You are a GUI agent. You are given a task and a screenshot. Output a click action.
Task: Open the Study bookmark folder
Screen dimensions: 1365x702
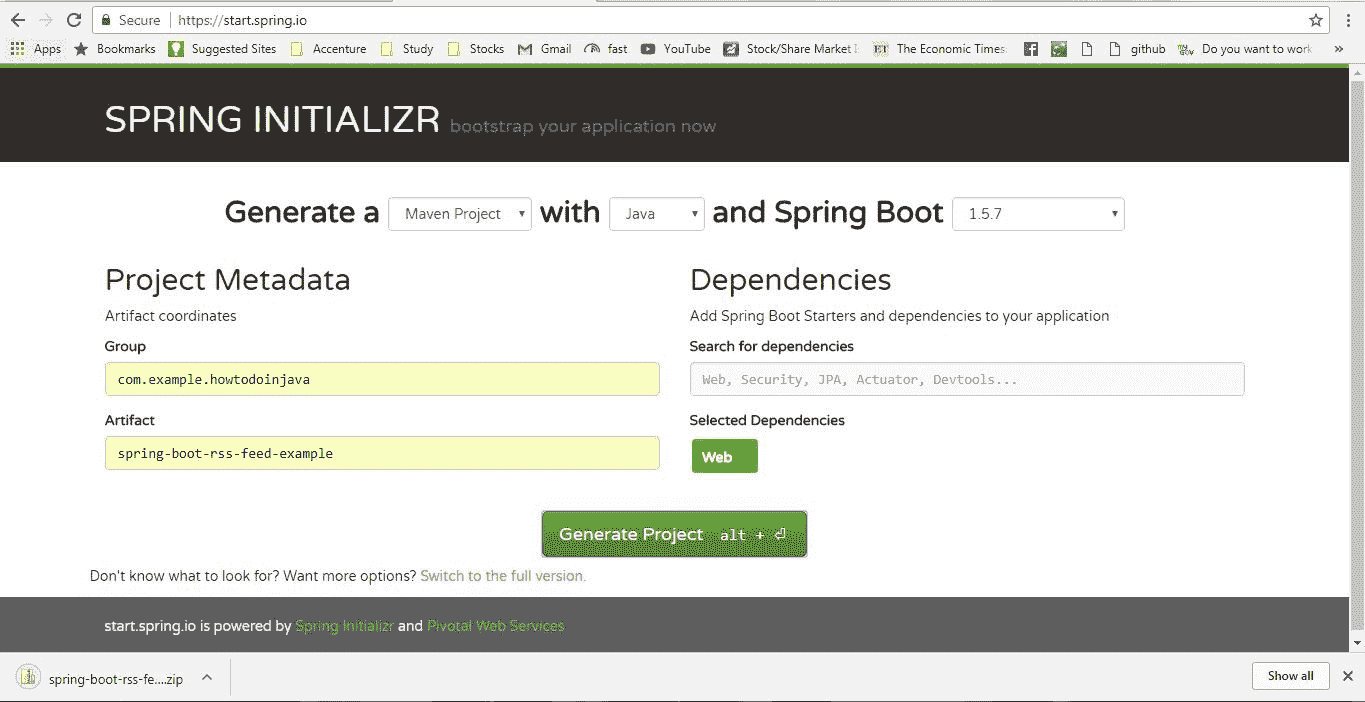pos(407,48)
